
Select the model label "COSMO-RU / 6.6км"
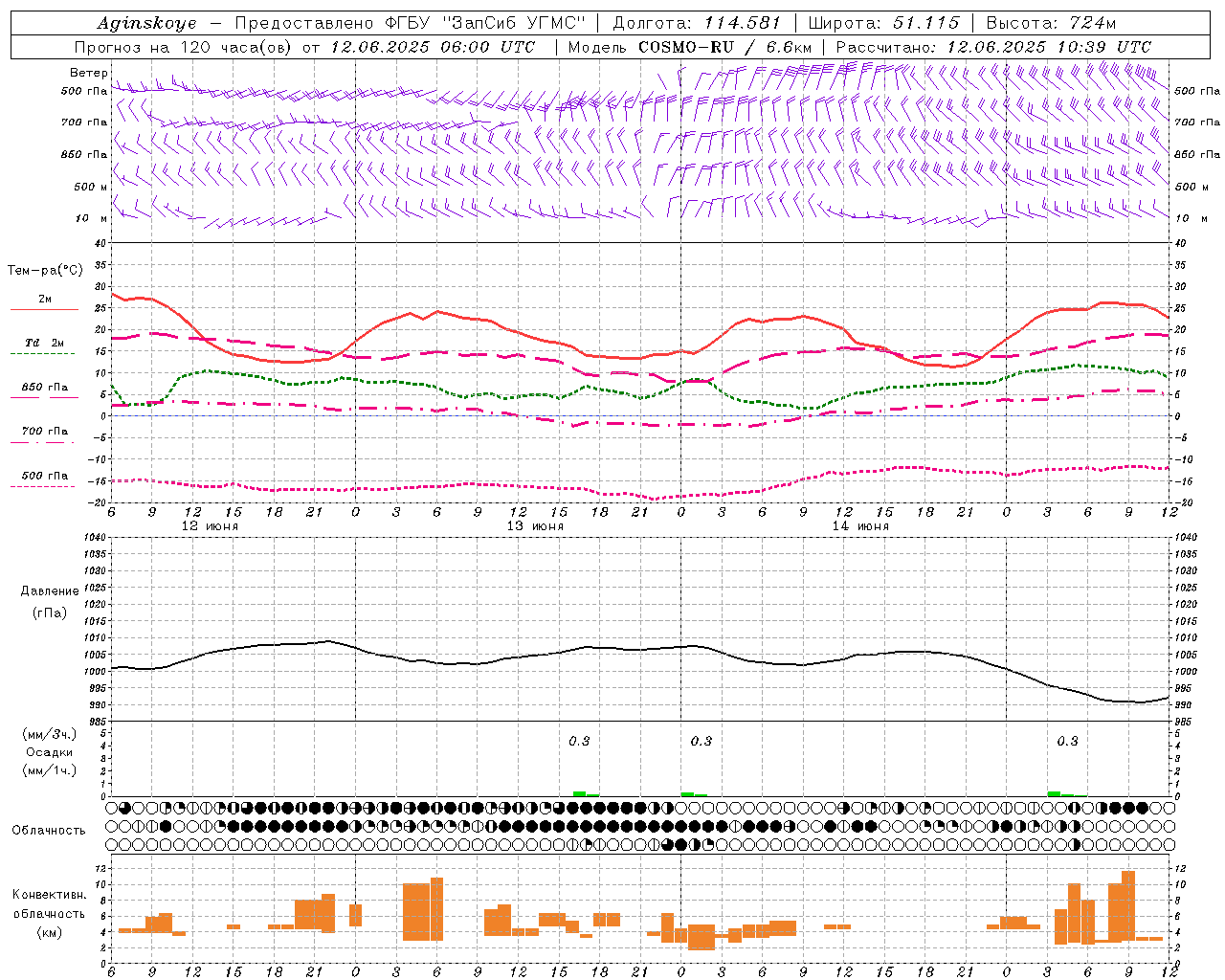pyautogui.click(x=725, y=47)
